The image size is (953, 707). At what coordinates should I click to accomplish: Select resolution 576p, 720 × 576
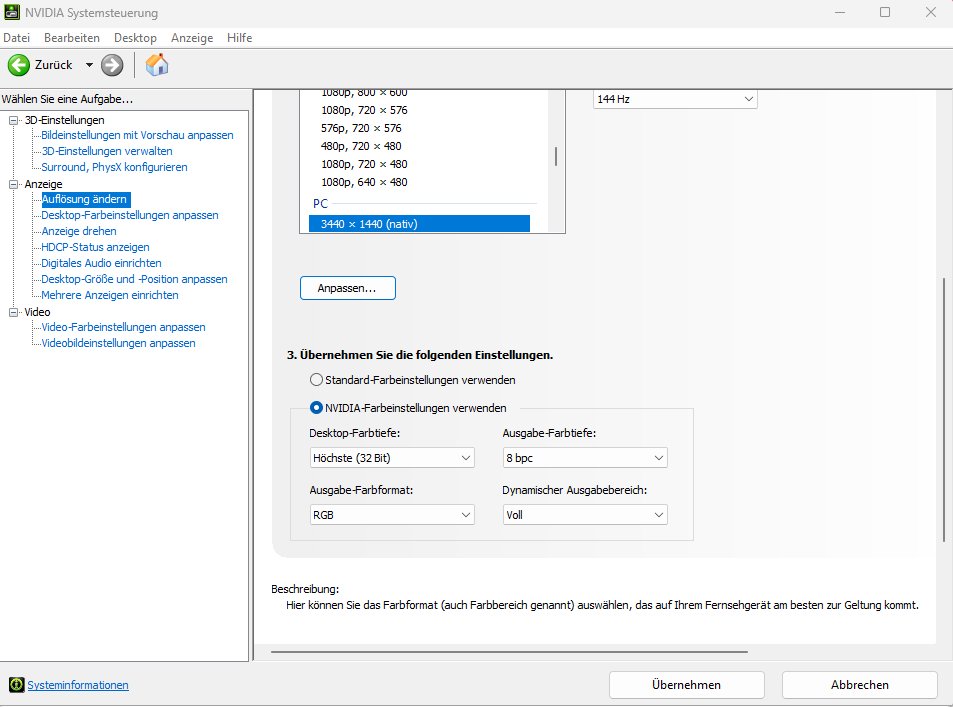362,128
